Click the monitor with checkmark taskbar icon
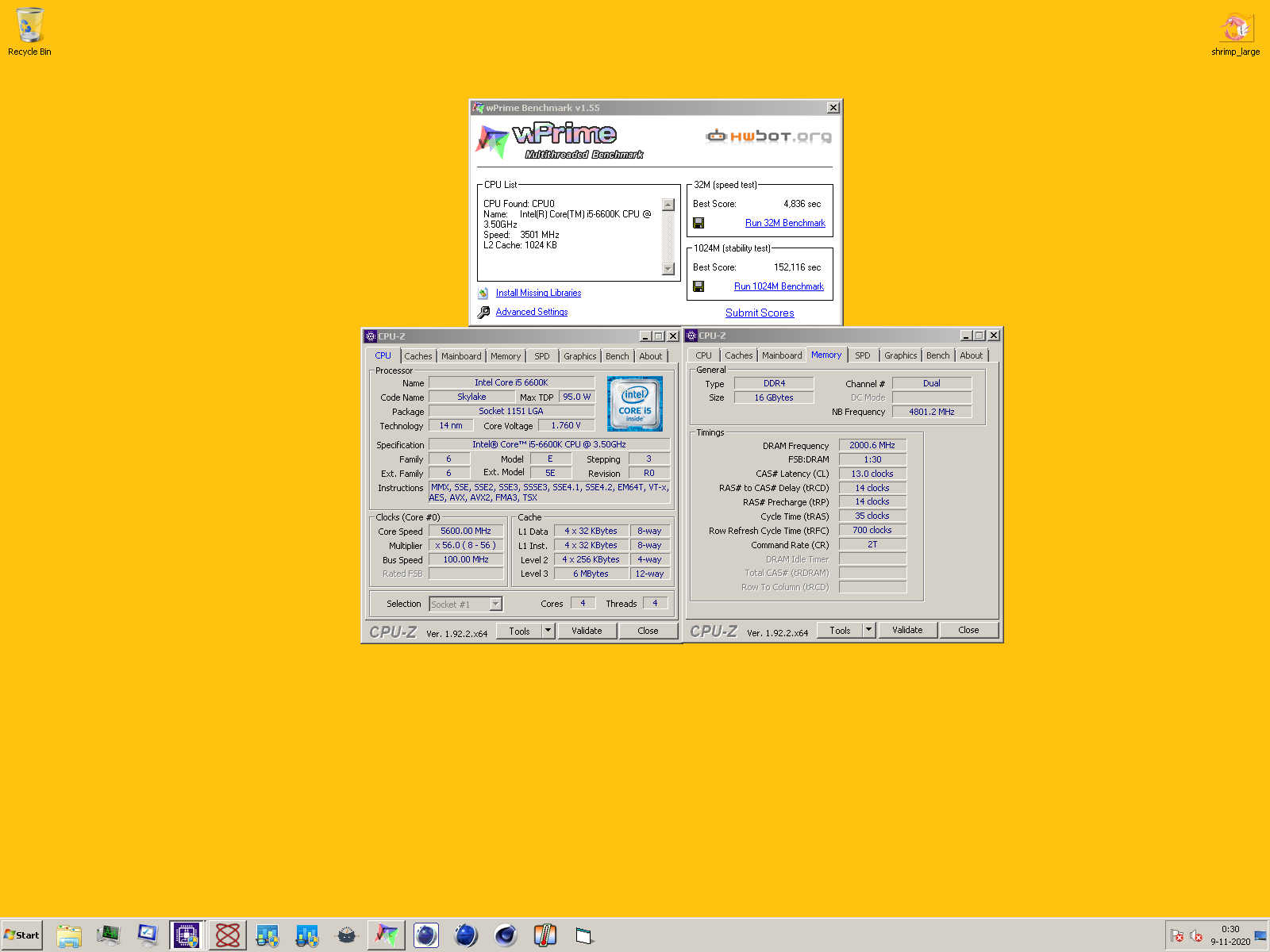Screen dimensions: 1270x952 [148, 935]
